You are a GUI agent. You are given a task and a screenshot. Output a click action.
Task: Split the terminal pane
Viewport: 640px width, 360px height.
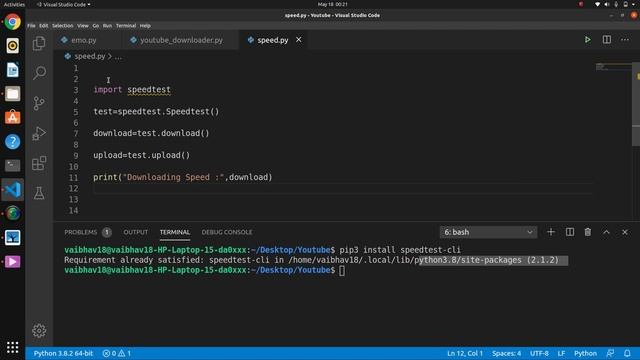pos(570,232)
